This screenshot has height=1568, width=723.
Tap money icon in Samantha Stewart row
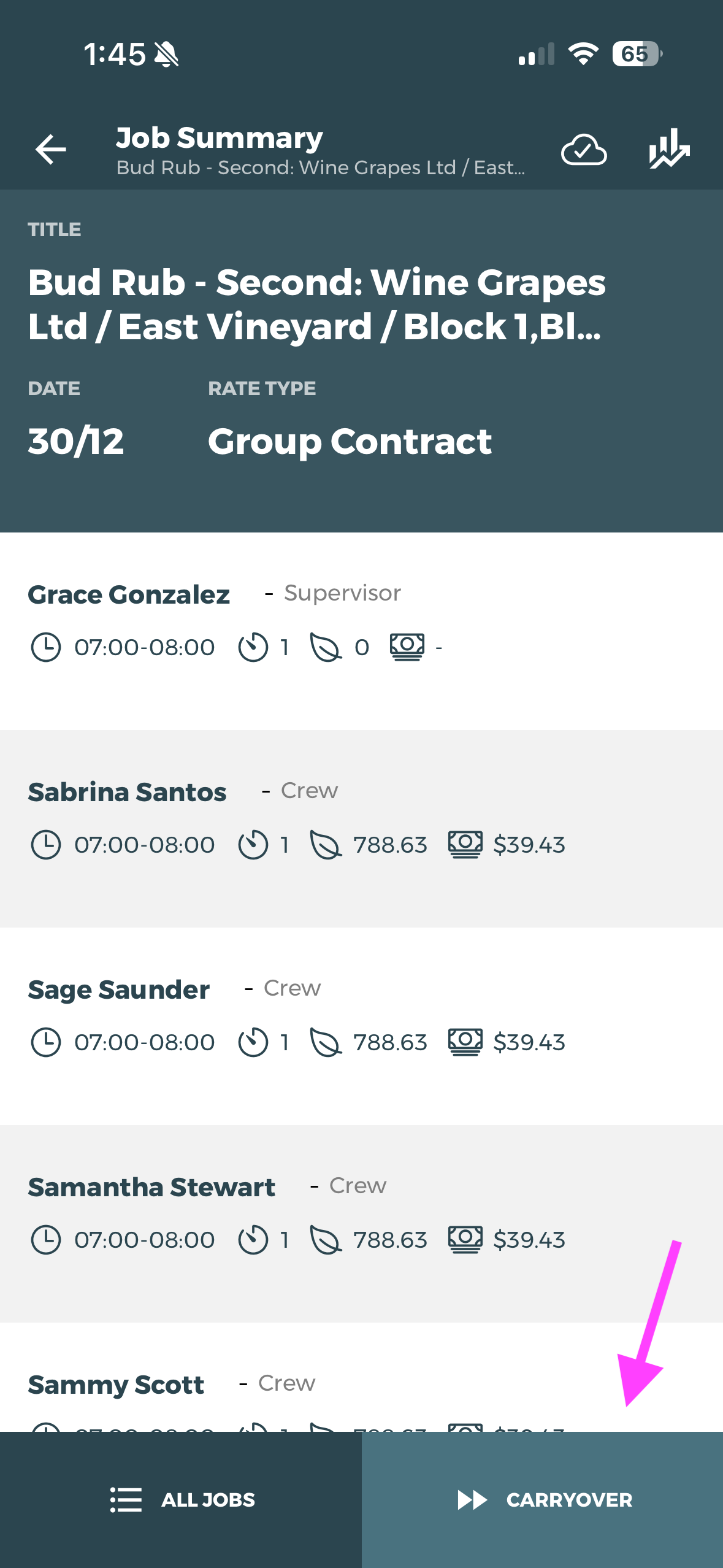pos(465,1239)
